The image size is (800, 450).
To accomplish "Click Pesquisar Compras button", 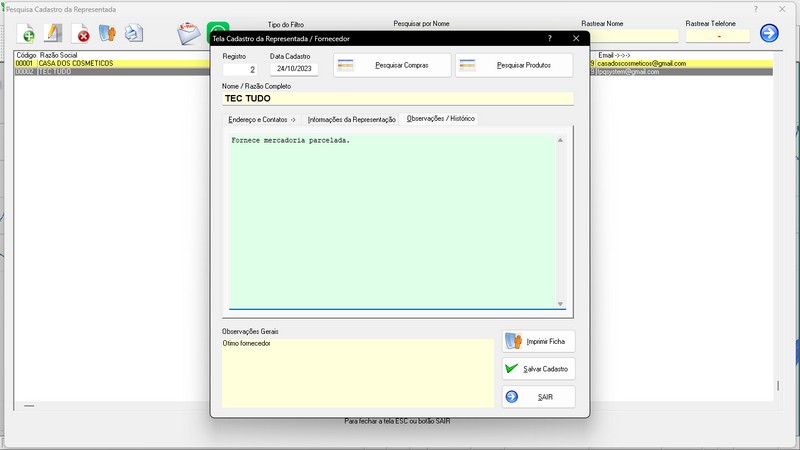I will tap(392, 65).
